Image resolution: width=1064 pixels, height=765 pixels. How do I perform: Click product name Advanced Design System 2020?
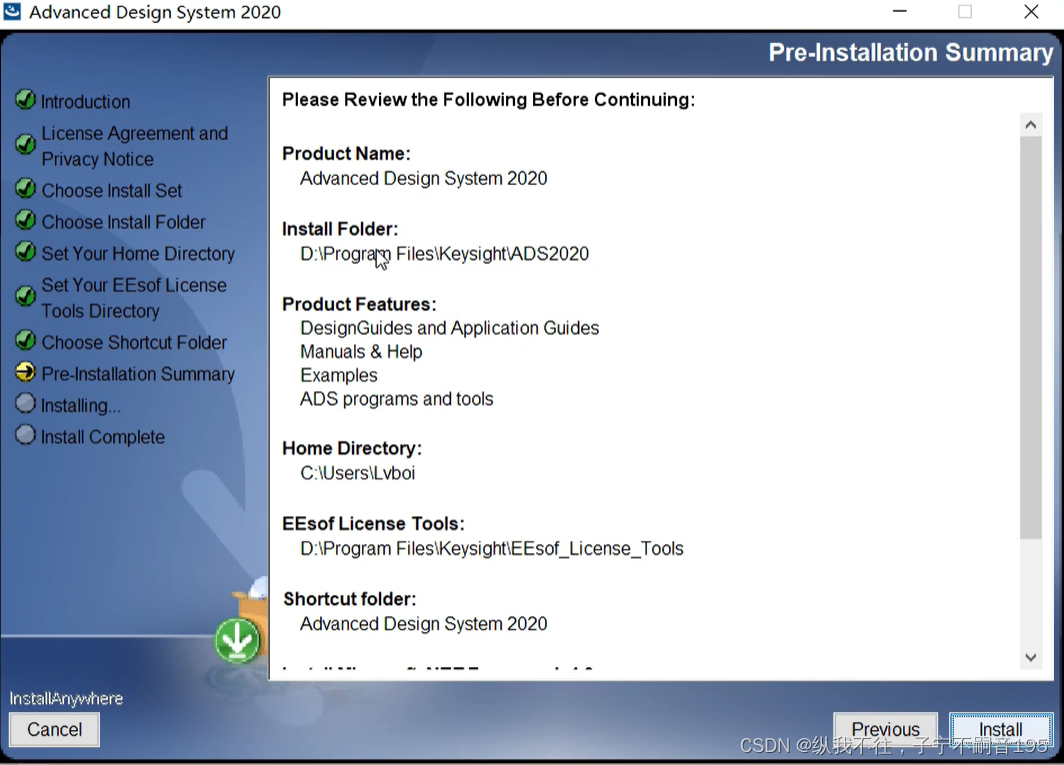423,179
